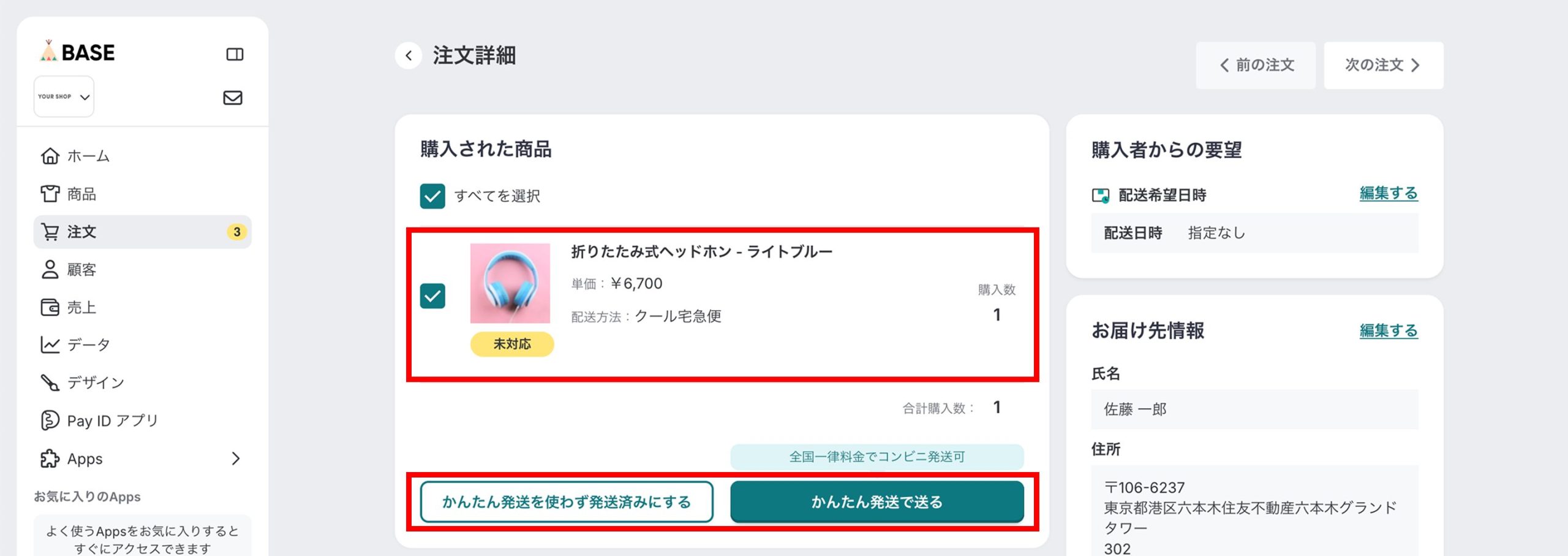Click the かんたん発送で送る button
The image size is (1568, 556).
876,502
